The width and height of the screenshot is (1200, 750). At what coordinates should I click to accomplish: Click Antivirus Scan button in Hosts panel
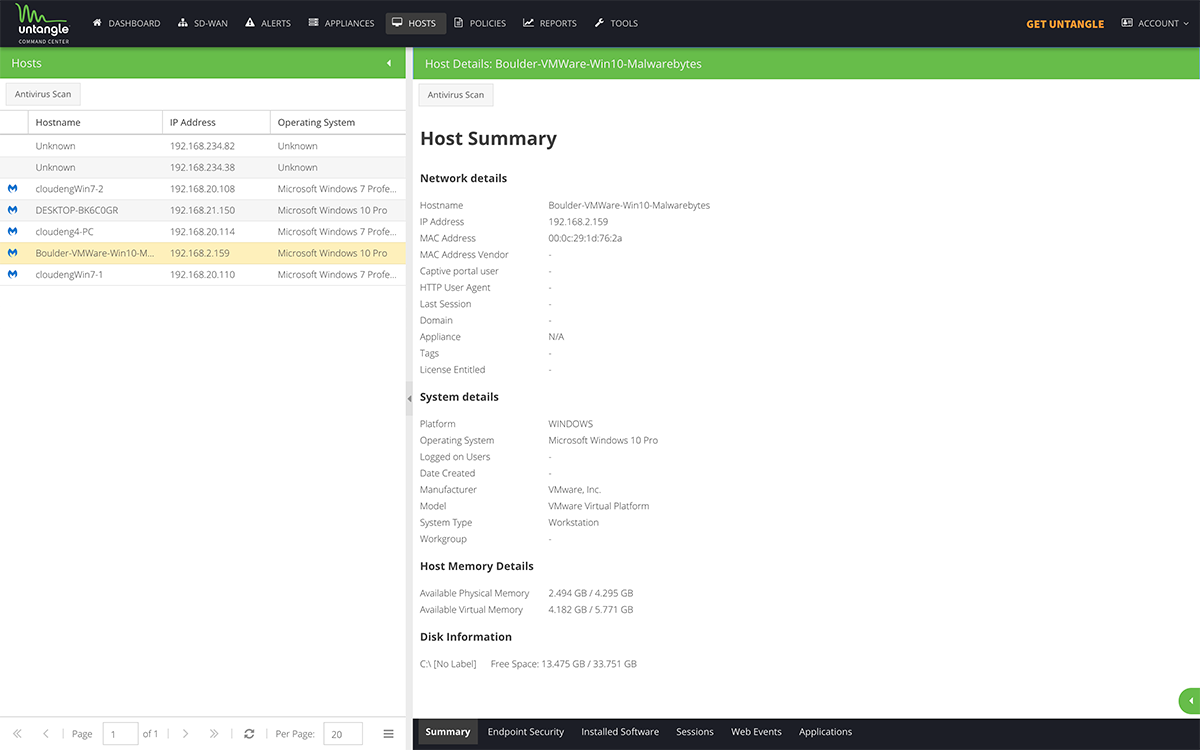click(x=43, y=94)
